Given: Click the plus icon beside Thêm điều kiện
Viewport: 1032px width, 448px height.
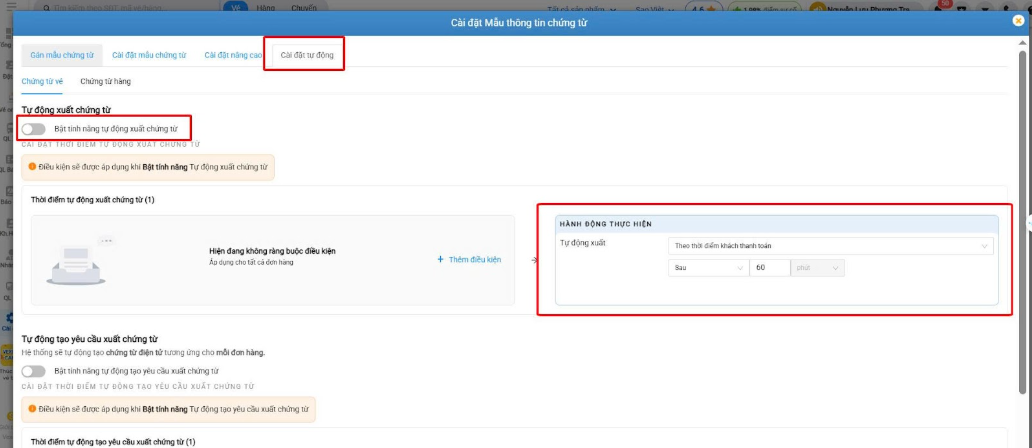Looking at the screenshot, I should 440,260.
